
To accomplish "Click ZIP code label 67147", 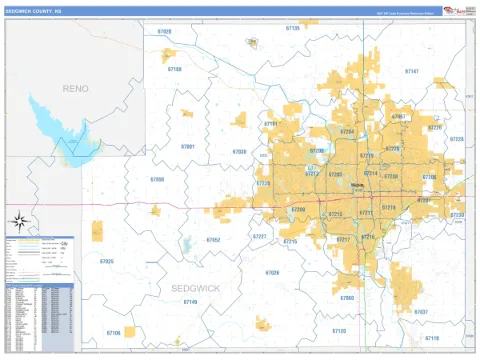I will coord(412,71).
